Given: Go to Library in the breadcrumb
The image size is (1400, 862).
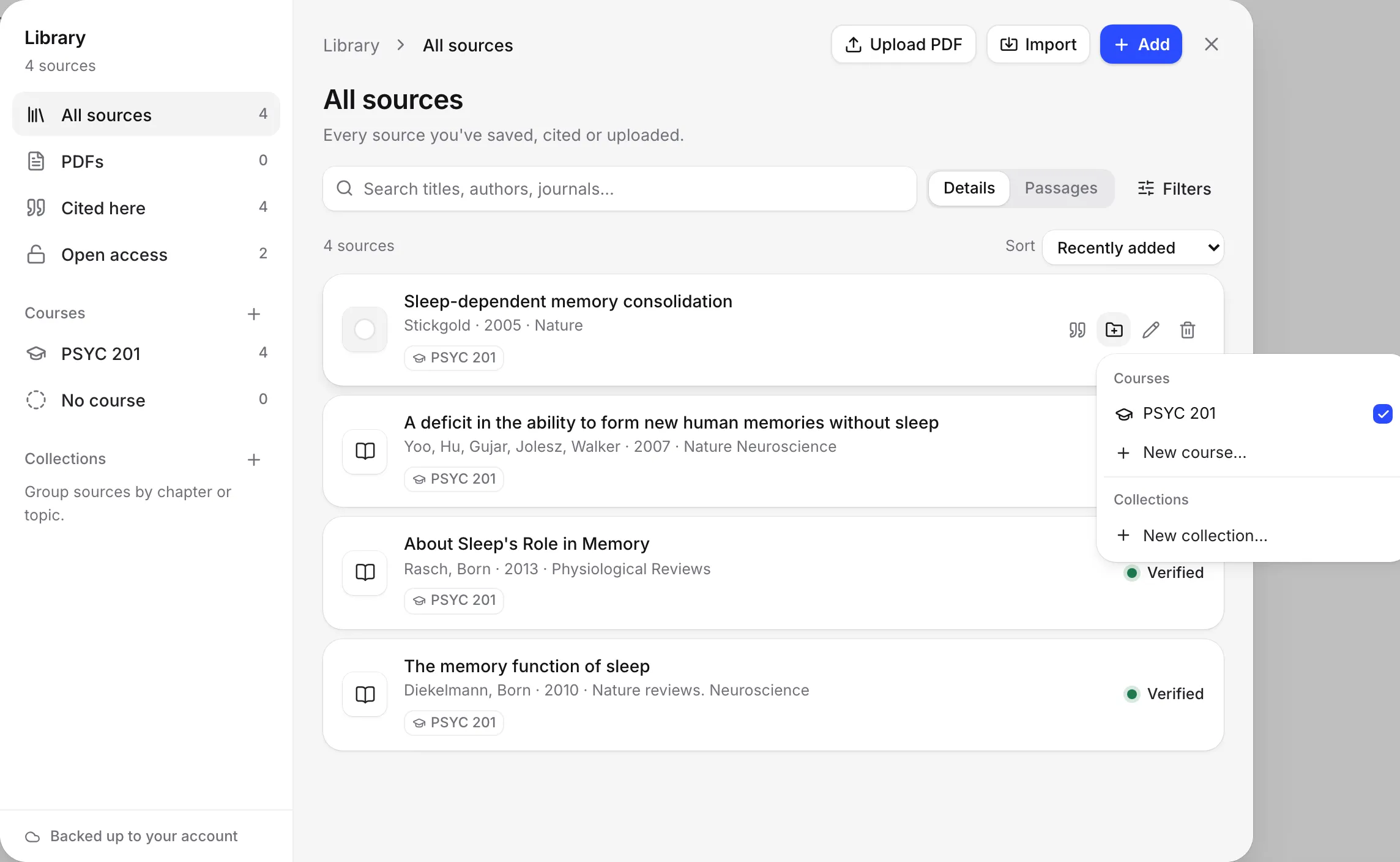Looking at the screenshot, I should click(351, 45).
